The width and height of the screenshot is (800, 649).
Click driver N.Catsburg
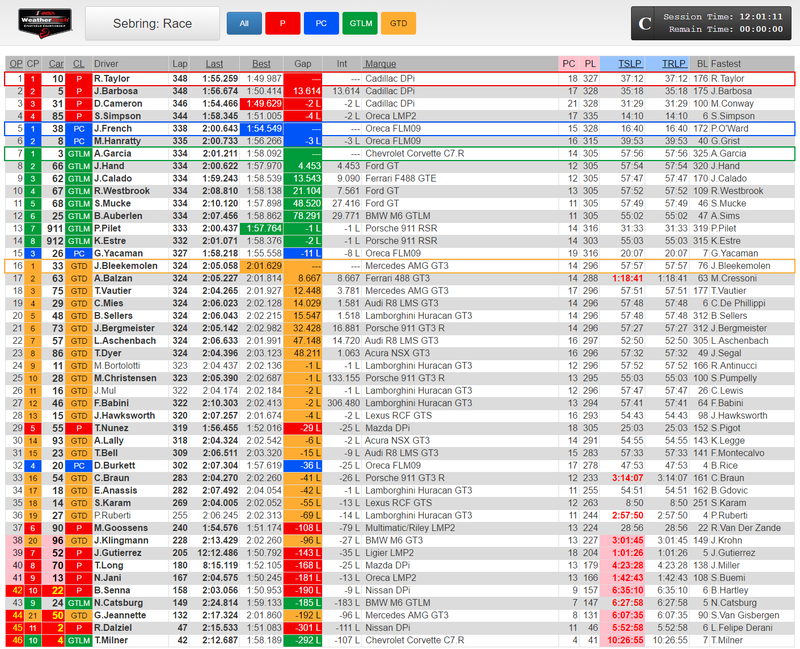point(118,604)
